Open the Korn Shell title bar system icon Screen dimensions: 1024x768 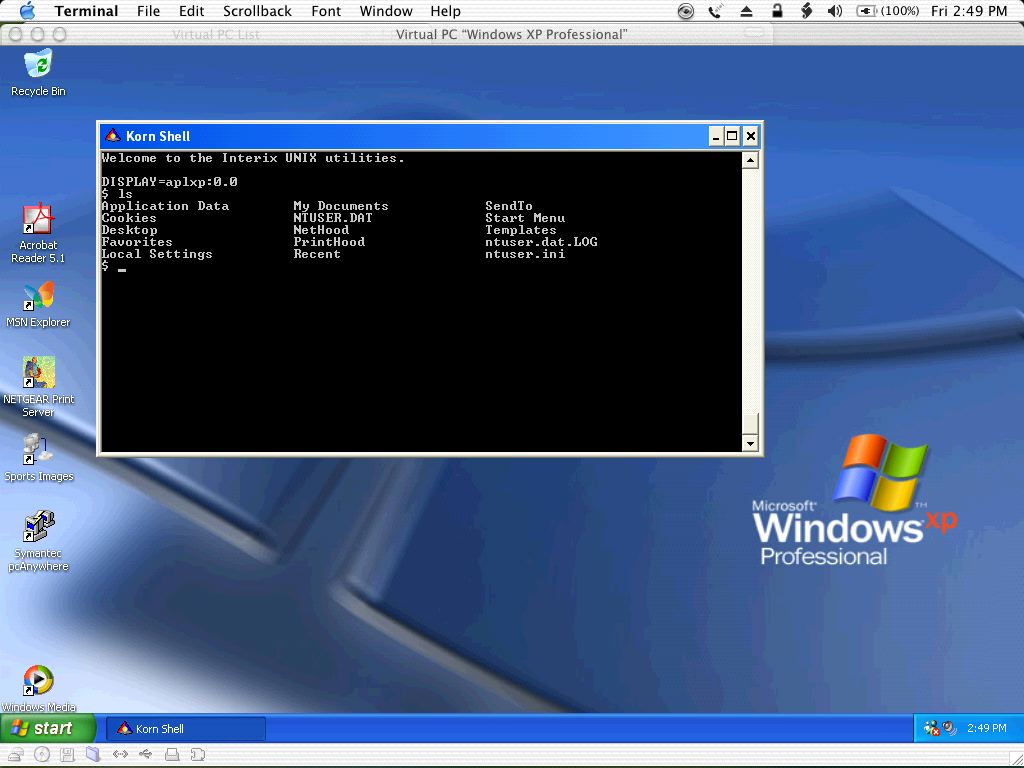(x=113, y=136)
